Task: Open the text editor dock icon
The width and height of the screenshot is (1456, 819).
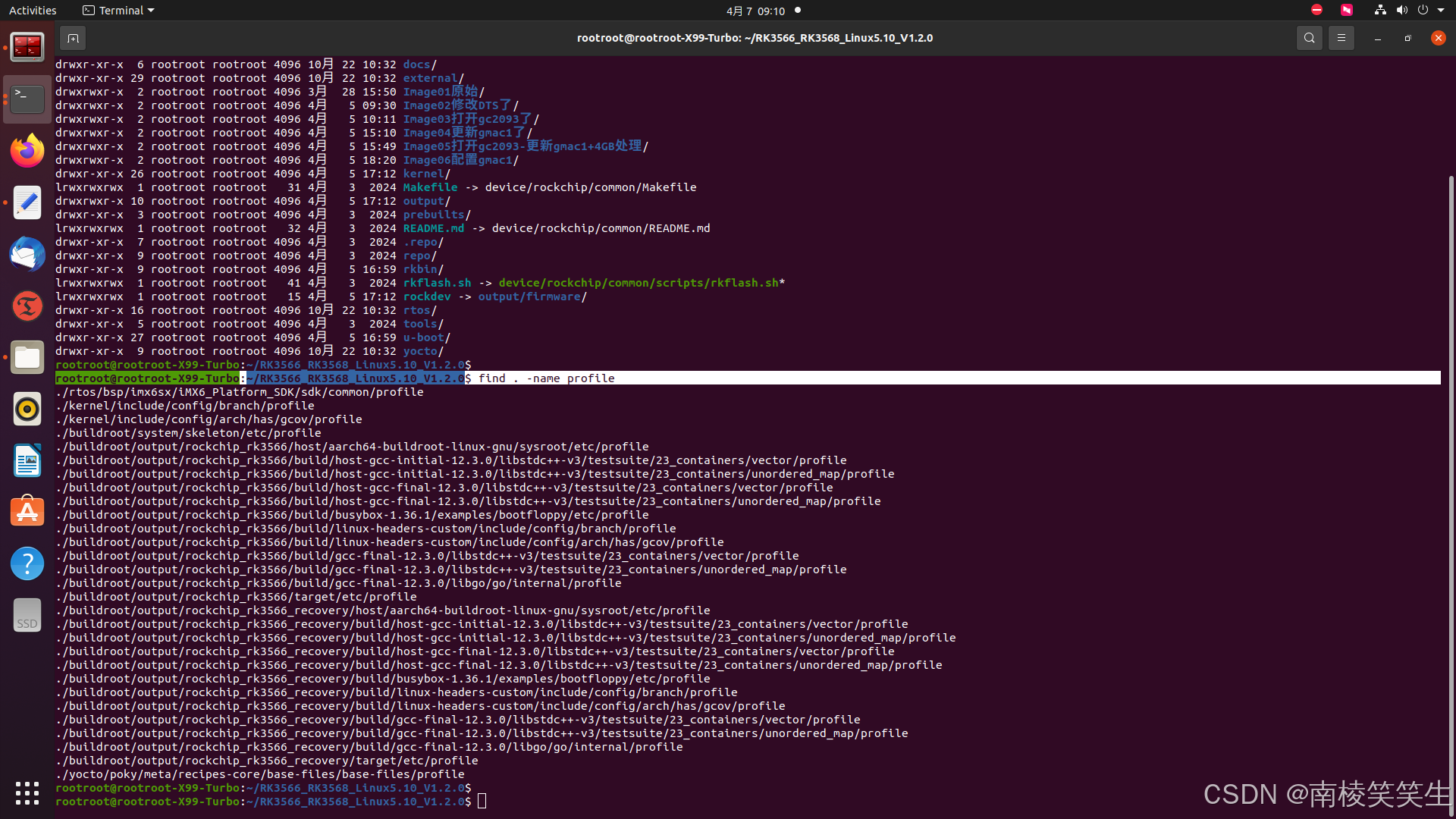Action: tap(27, 202)
